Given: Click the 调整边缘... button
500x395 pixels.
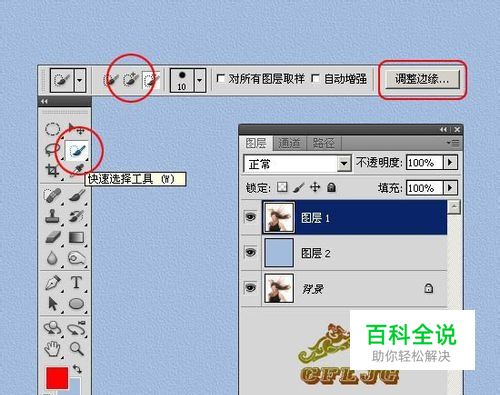Looking at the screenshot, I should 422,79.
